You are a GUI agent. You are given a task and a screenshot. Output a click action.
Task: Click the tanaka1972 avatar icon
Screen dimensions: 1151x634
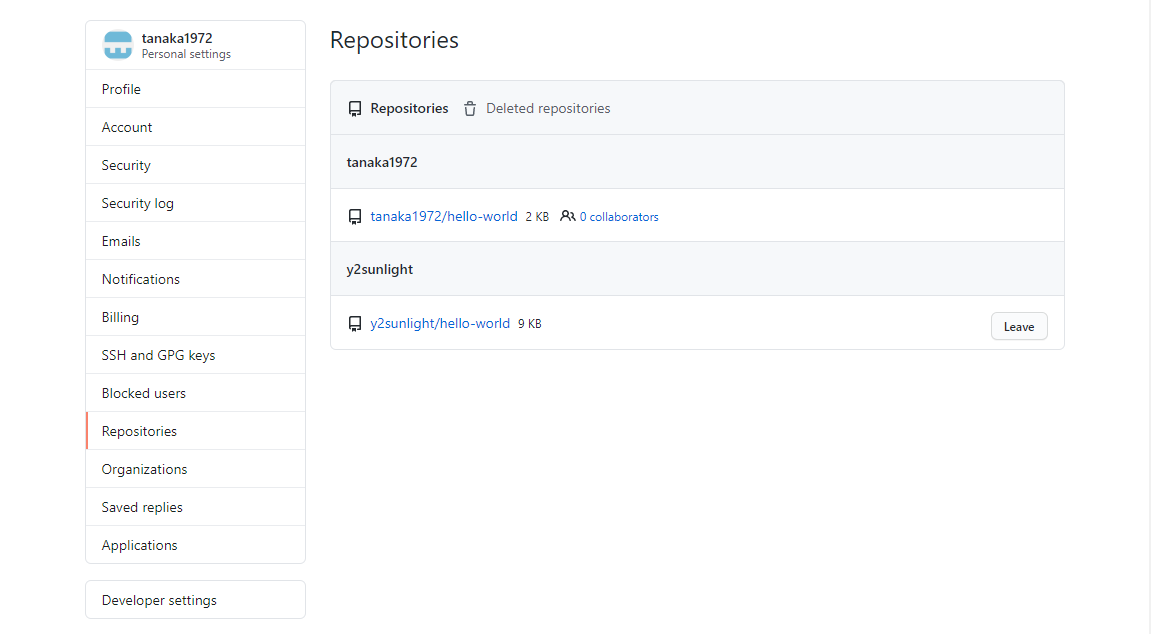(118, 45)
